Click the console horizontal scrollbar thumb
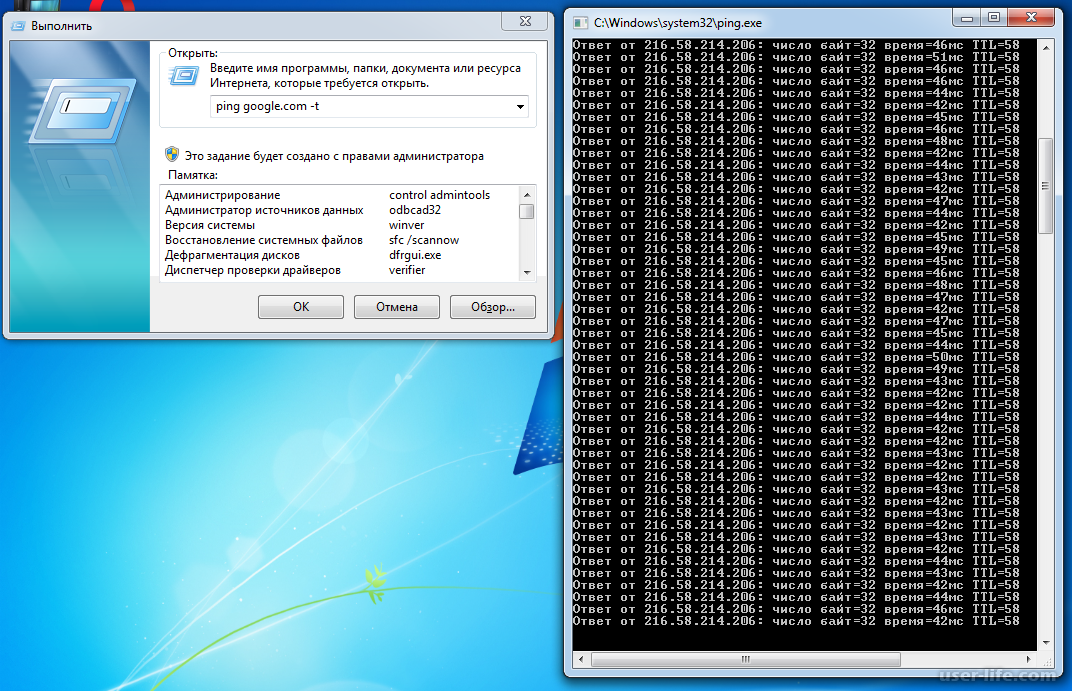 click(746, 660)
